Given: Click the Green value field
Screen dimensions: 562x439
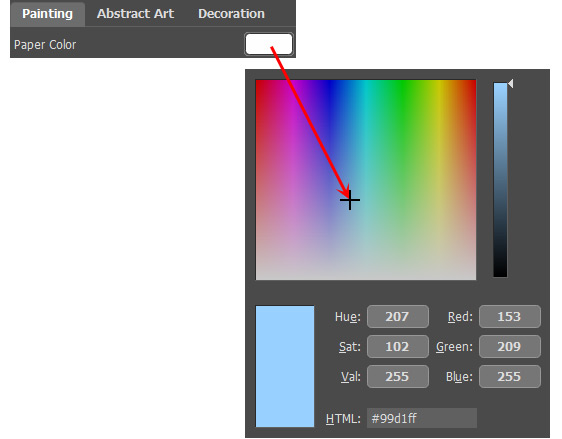Looking at the screenshot, I should click(x=510, y=347).
